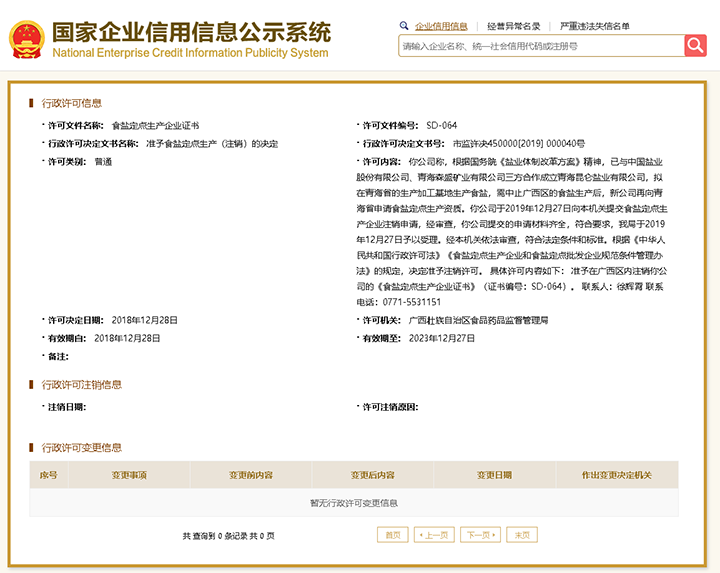Focus the enterprise name search field

click(x=540, y=46)
